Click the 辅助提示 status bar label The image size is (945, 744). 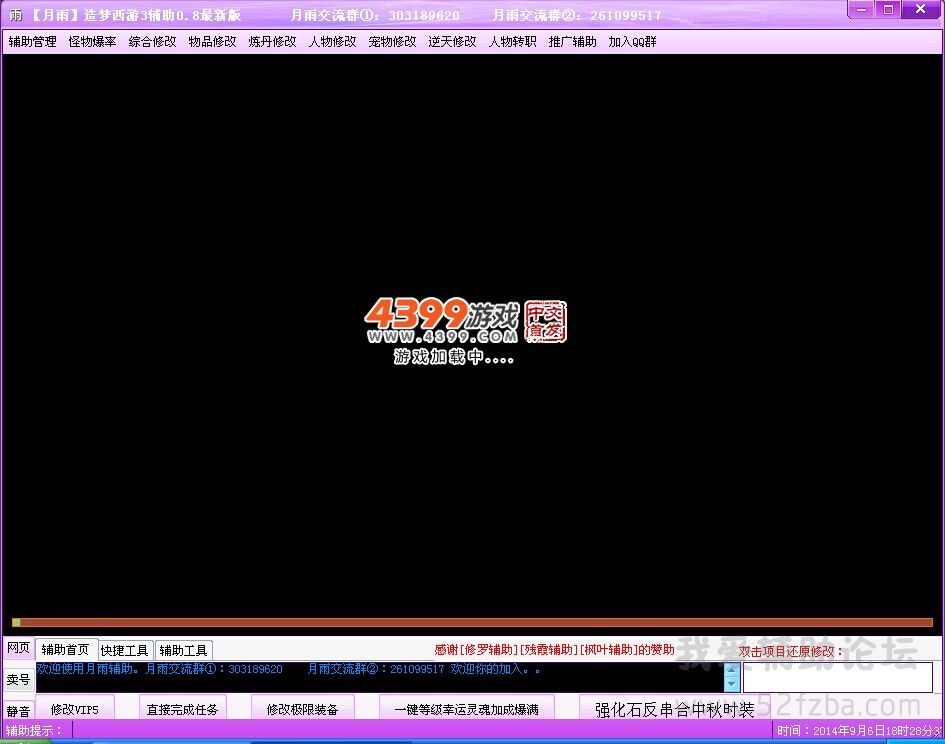(34, 730)
